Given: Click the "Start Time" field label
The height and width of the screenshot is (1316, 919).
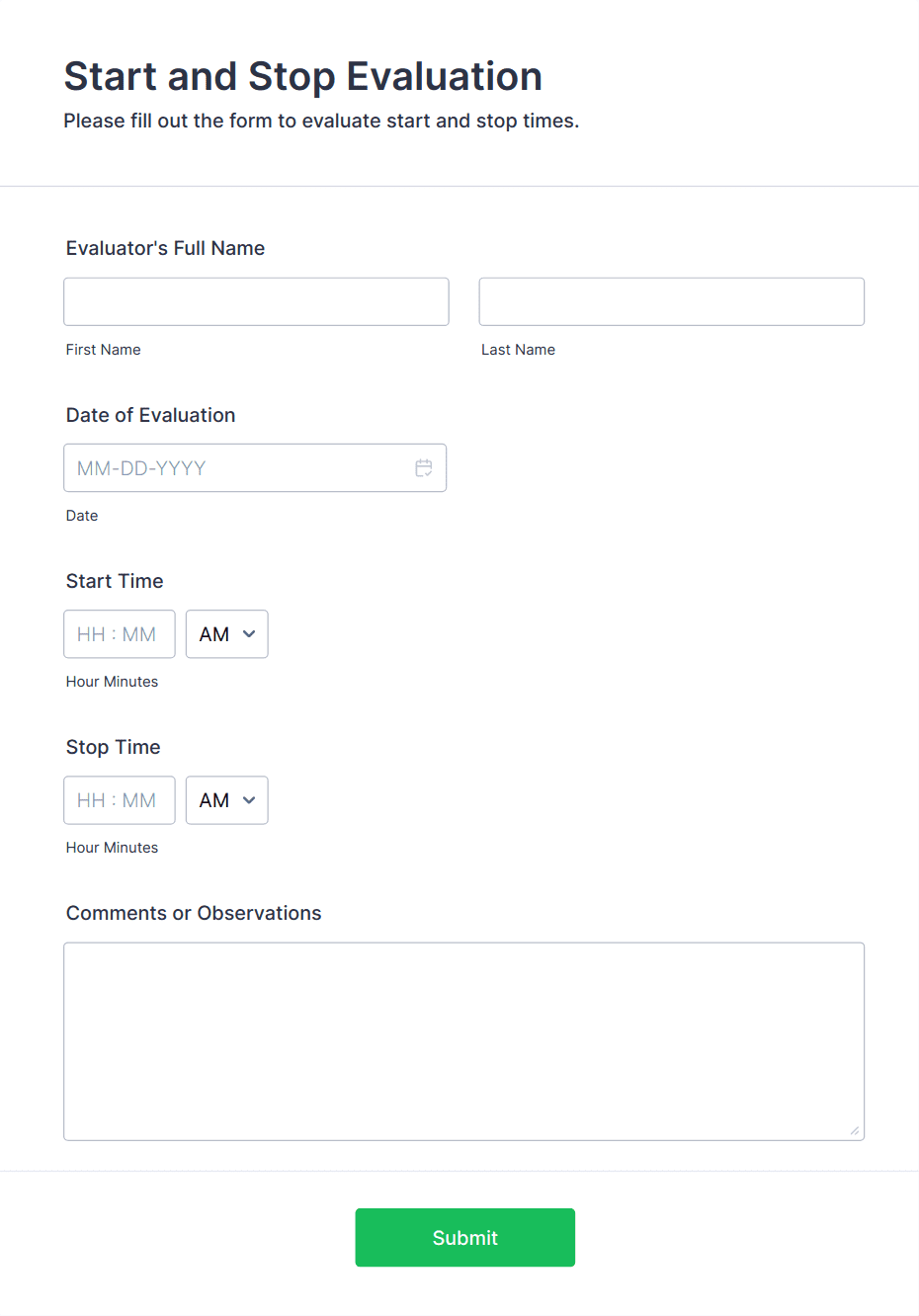Looking at the screenshot, I should pyautogui.click(x=115, y=581).
